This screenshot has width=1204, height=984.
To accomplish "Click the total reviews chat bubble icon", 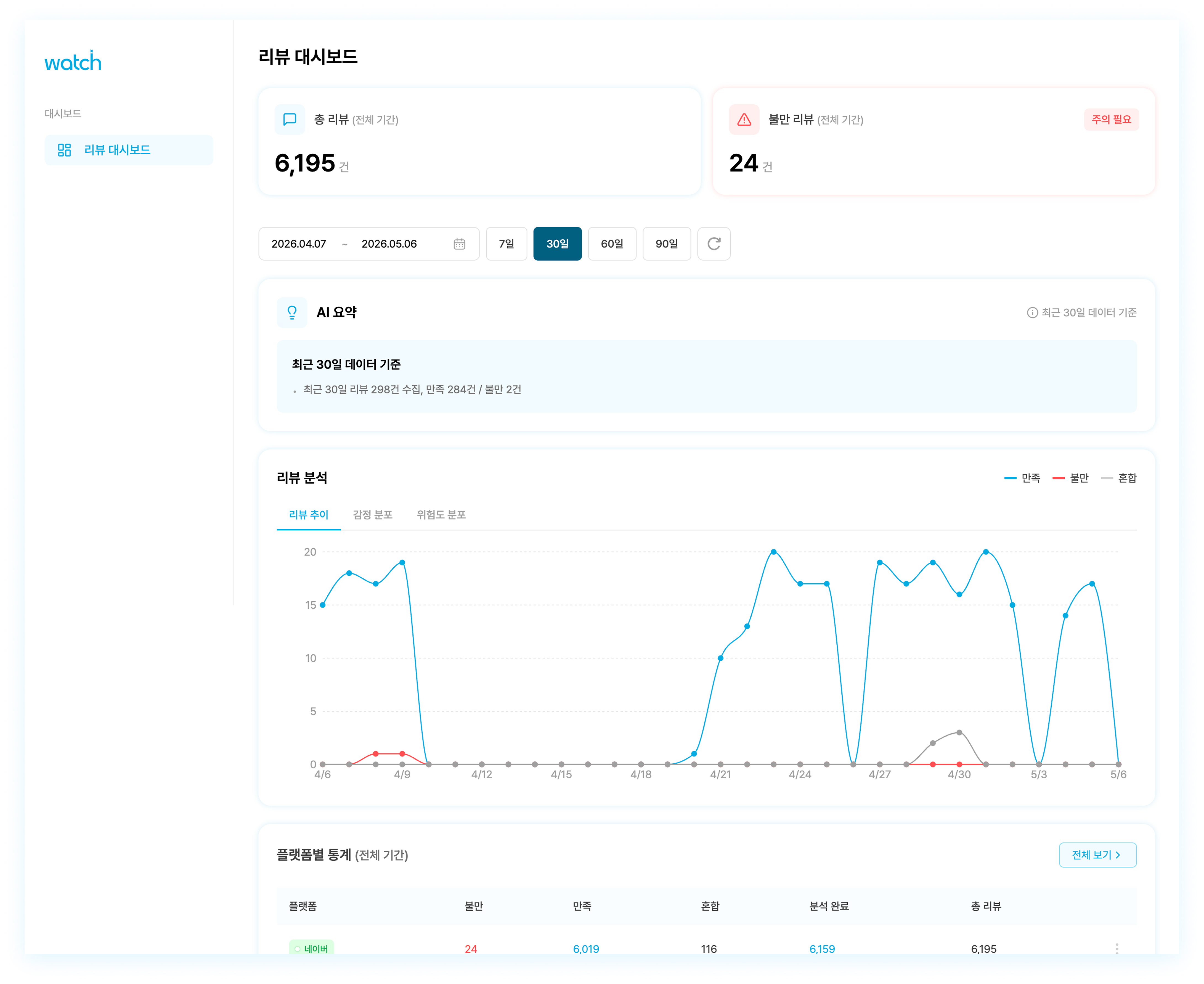I will point(290,119).
